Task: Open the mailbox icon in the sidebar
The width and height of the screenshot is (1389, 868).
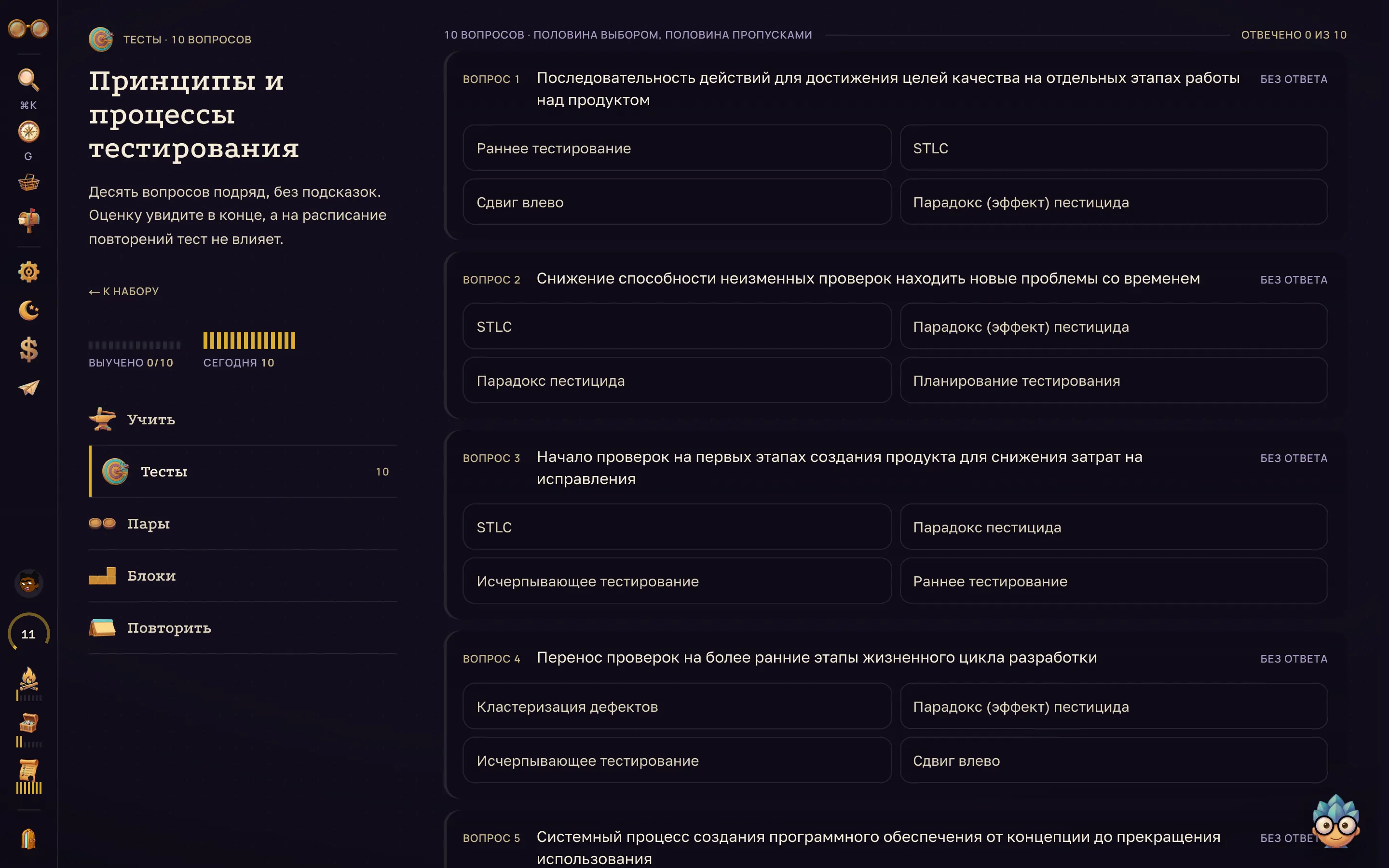Action: pos(28,220)
